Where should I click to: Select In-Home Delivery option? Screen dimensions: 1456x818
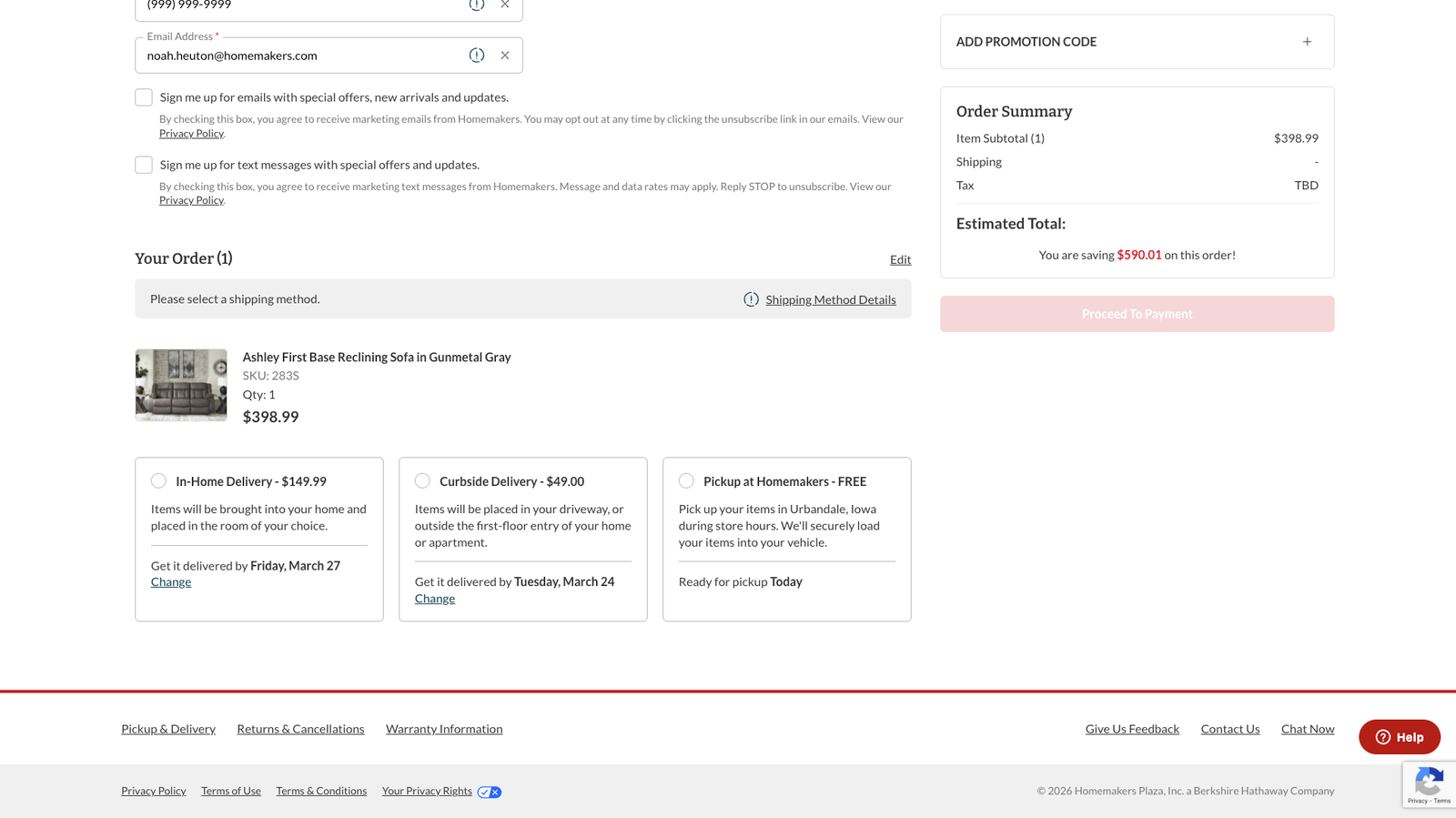[x=158, y=481]
